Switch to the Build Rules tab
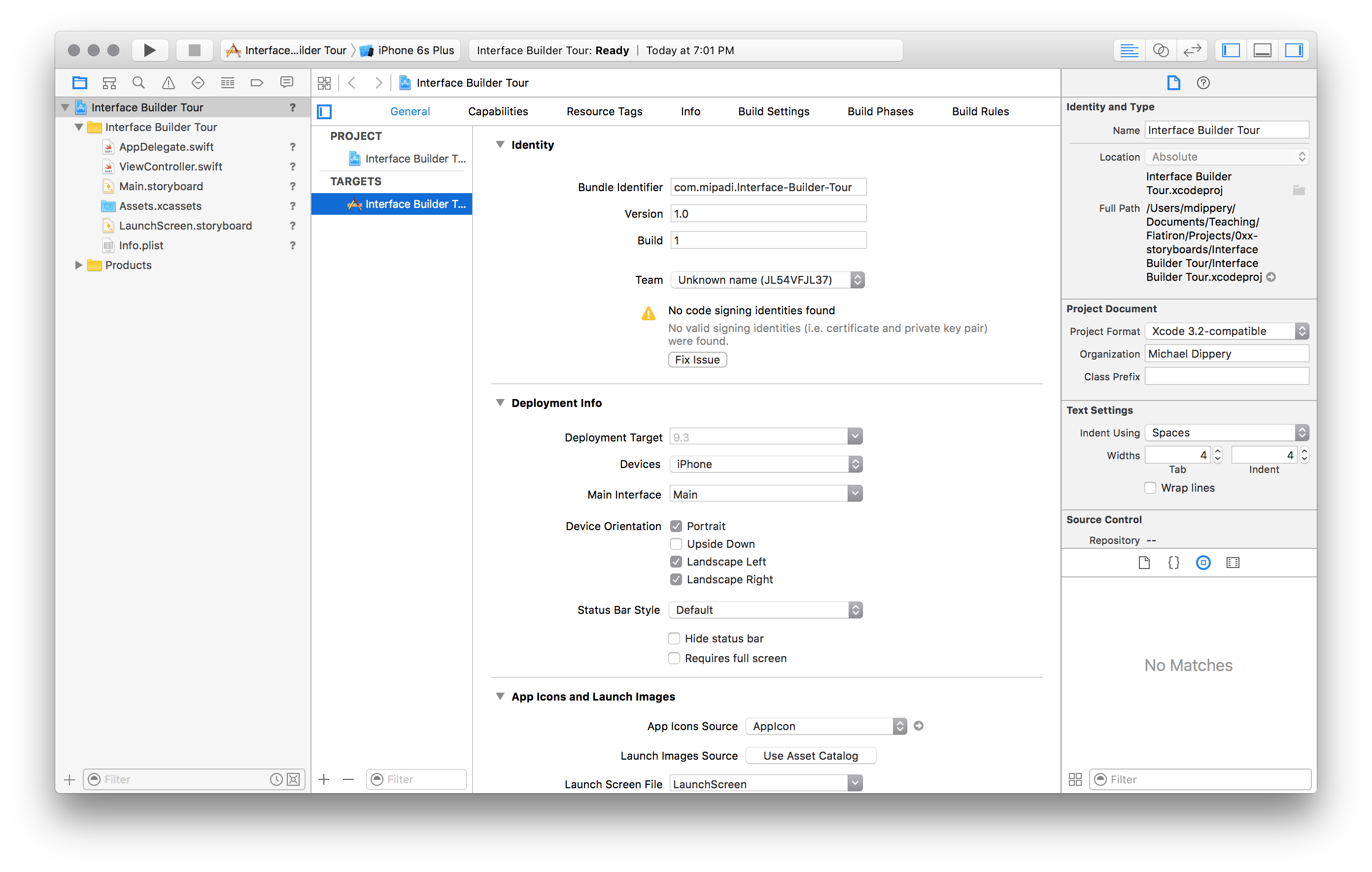This screenshot has width=1372, height=872. (981, 112)
